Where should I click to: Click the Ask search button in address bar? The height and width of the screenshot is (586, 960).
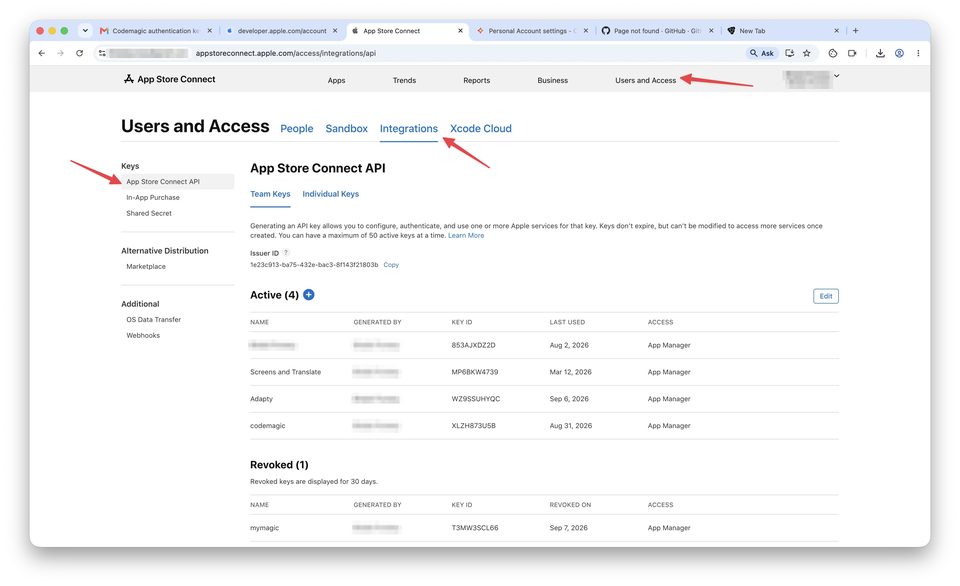[x=762, y=53]
